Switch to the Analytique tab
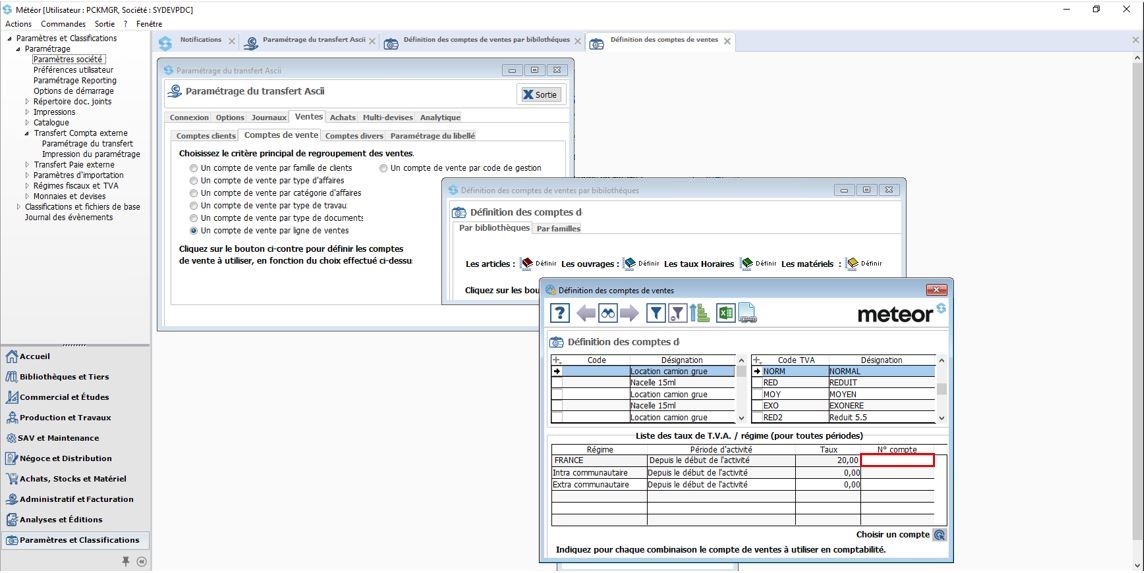 click(440, 117)
